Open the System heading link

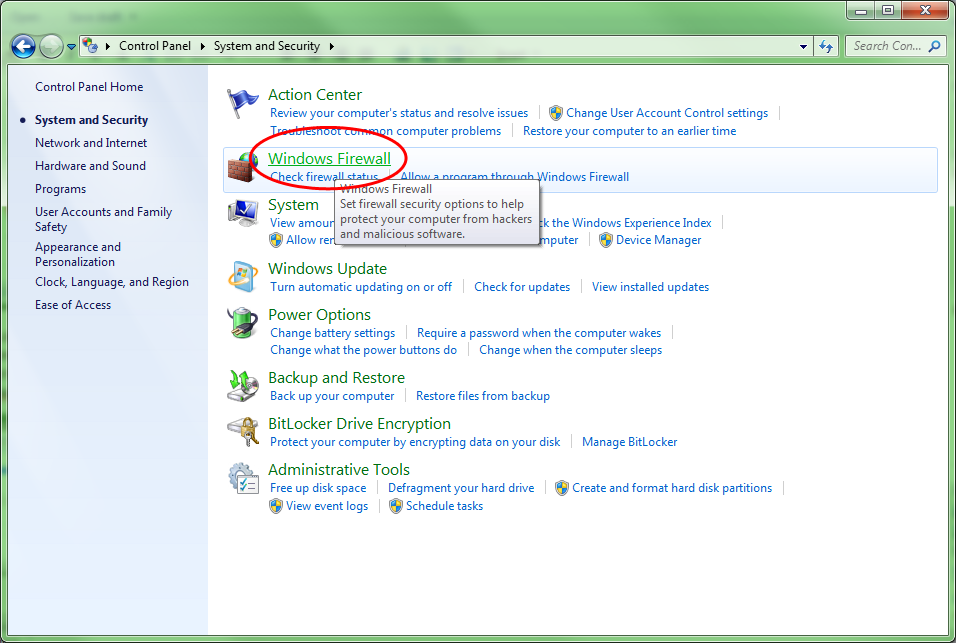tap(293, 205)
